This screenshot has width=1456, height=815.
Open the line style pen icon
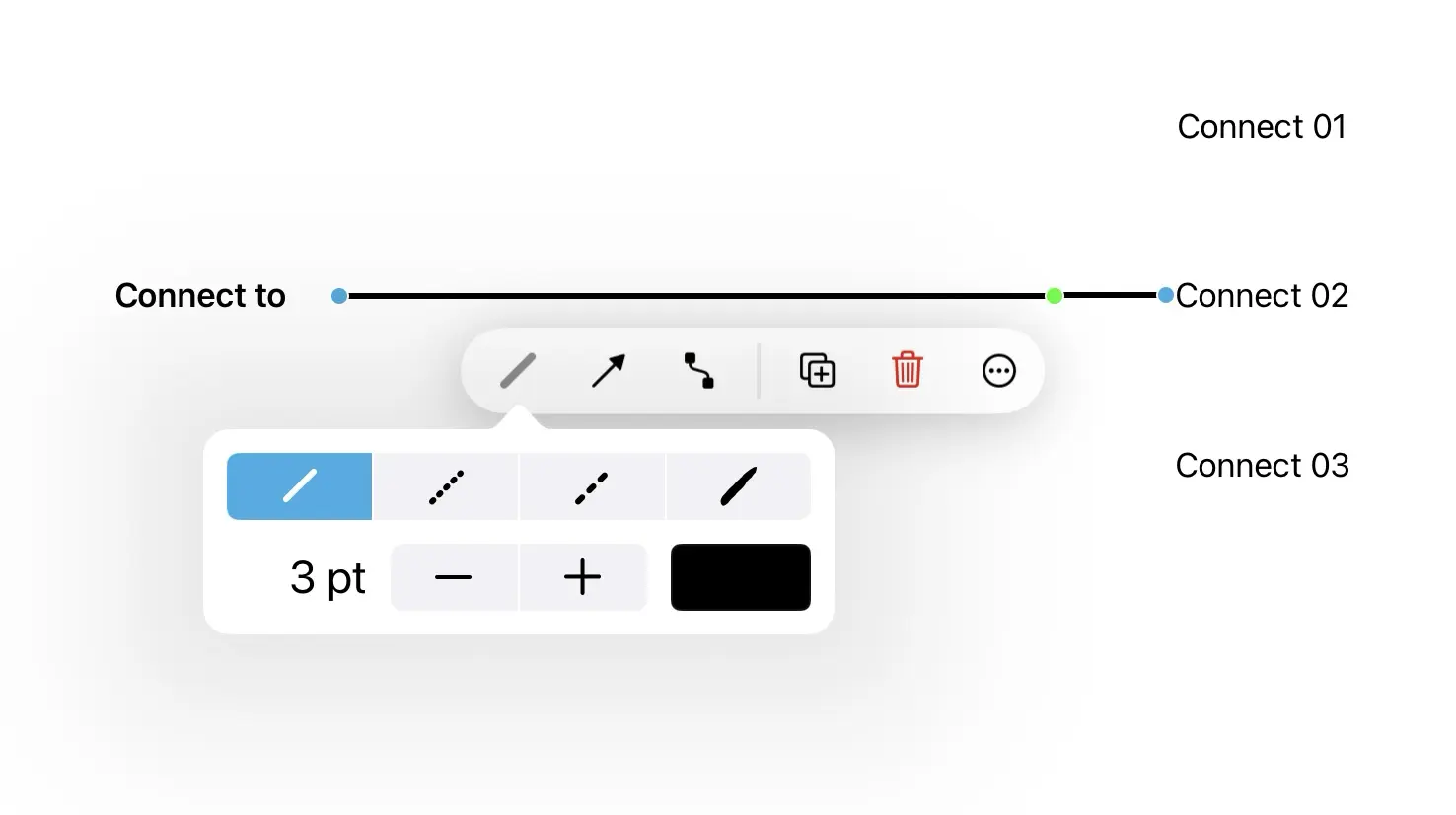(x=518, y=371)
